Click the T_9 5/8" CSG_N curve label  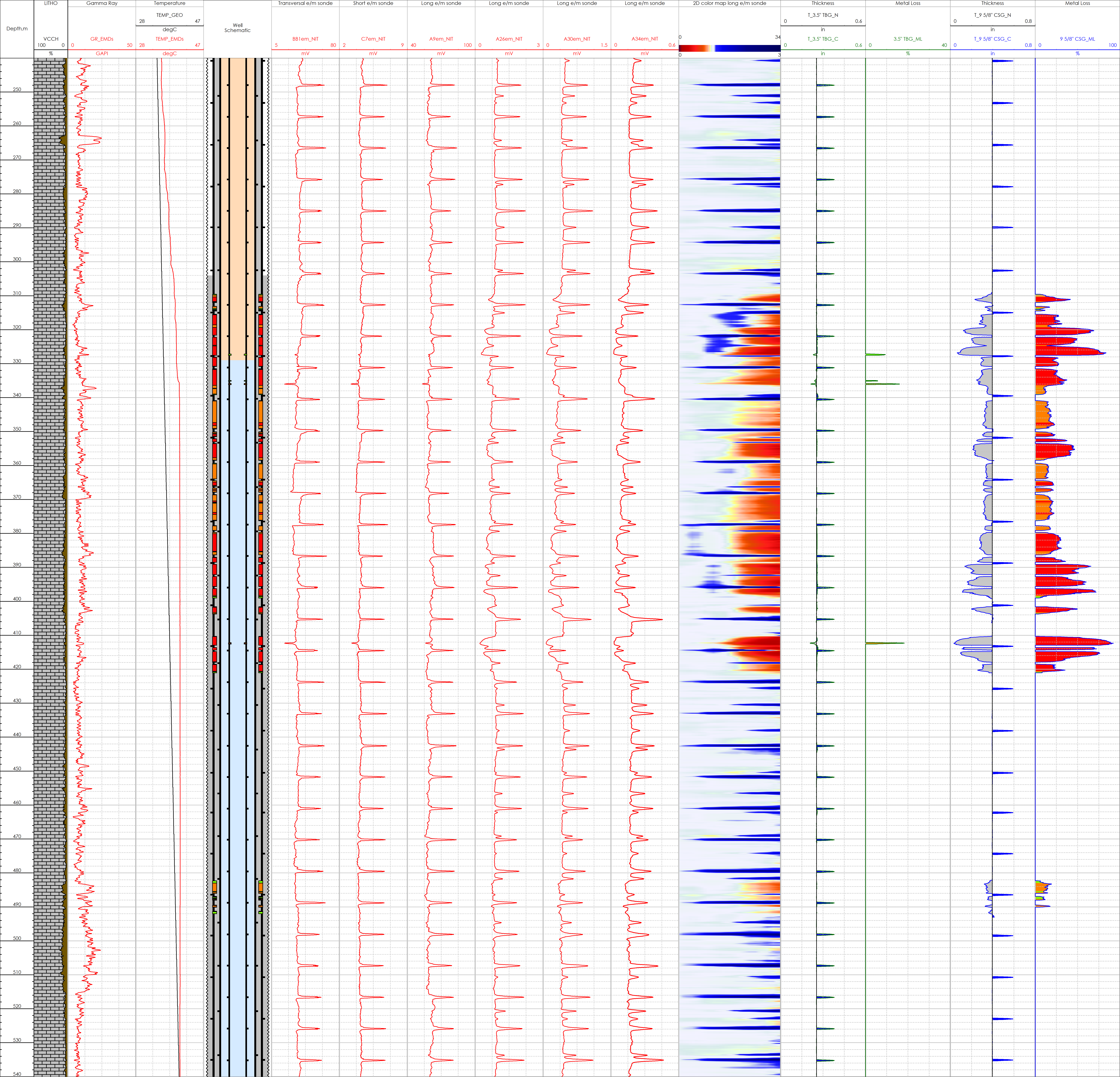[993, 15]
